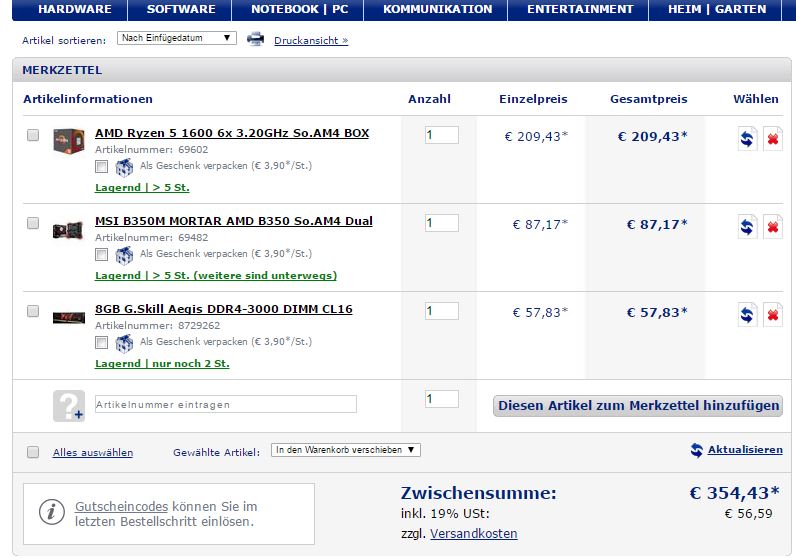Click VAT amount € 56,59

(x=748, y=514)
